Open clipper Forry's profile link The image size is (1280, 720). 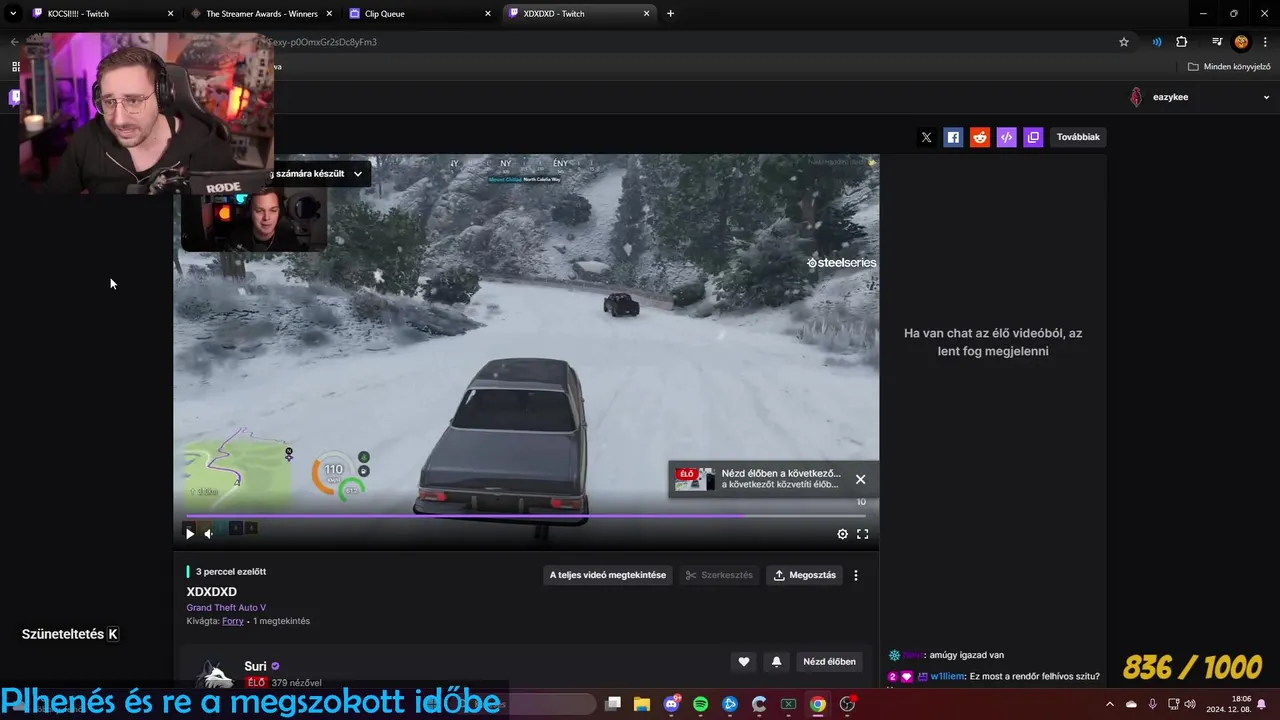coord(233,621)
